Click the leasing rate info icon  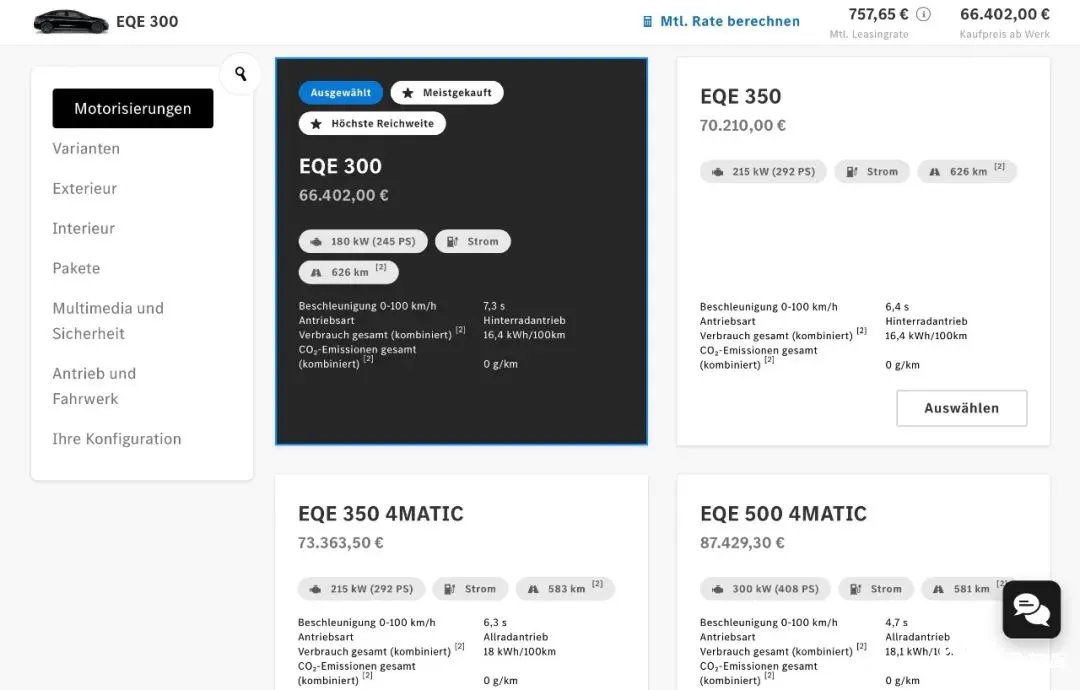pos(924,14)
